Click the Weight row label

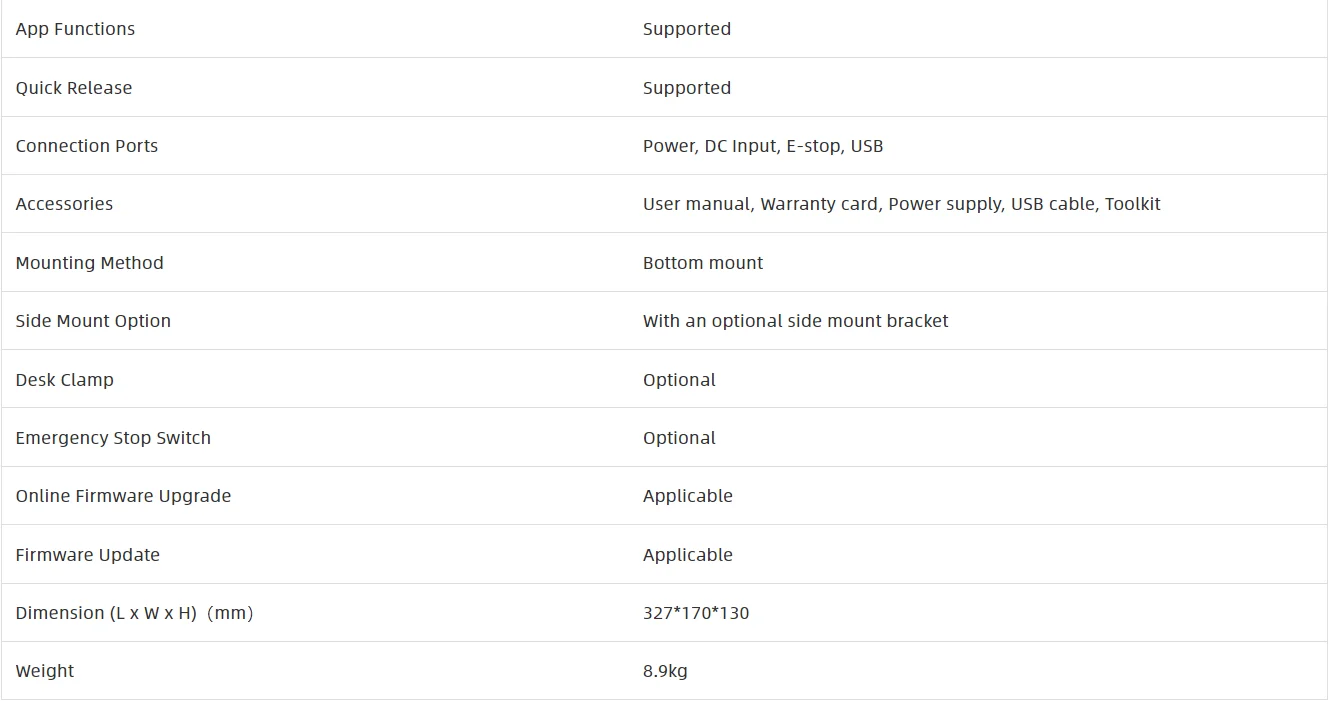point(45,671)
